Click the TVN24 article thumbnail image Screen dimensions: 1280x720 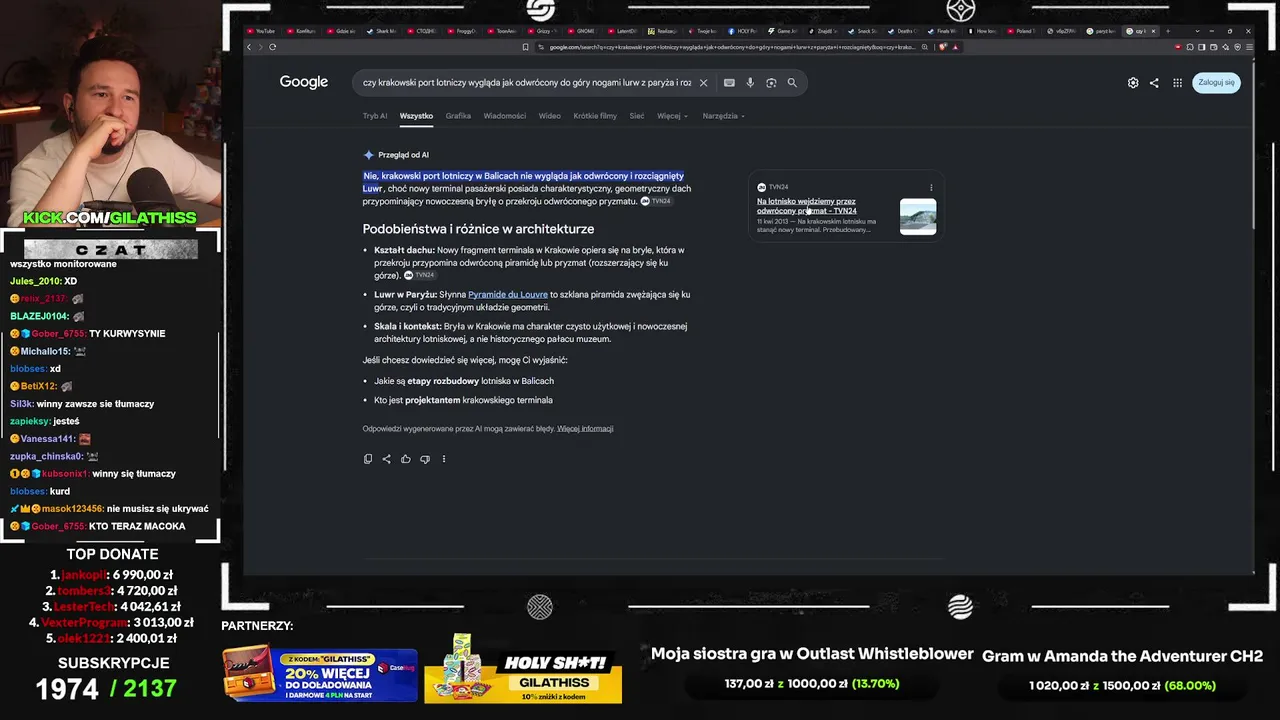pyautogui.click(x=918, y=217)
